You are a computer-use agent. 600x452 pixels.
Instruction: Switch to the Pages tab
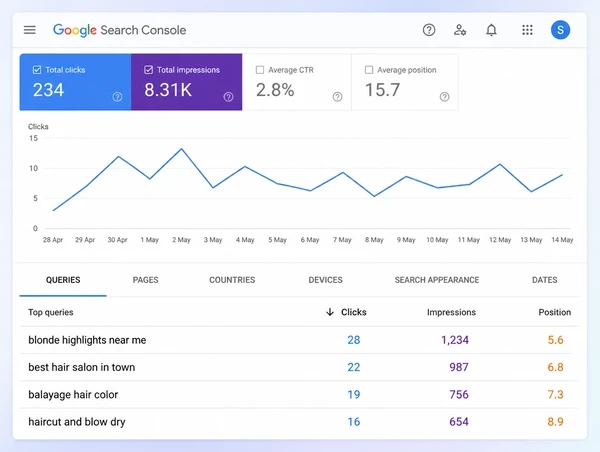[145, 280]
